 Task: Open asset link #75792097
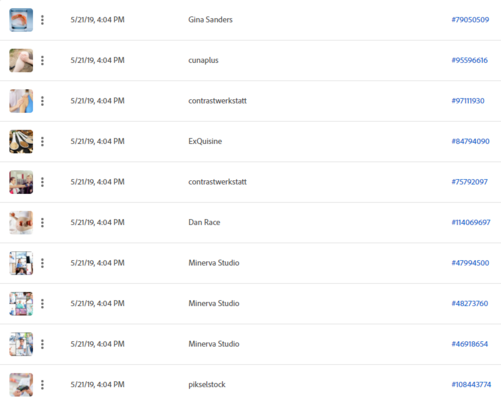click(x=470, y=182)
